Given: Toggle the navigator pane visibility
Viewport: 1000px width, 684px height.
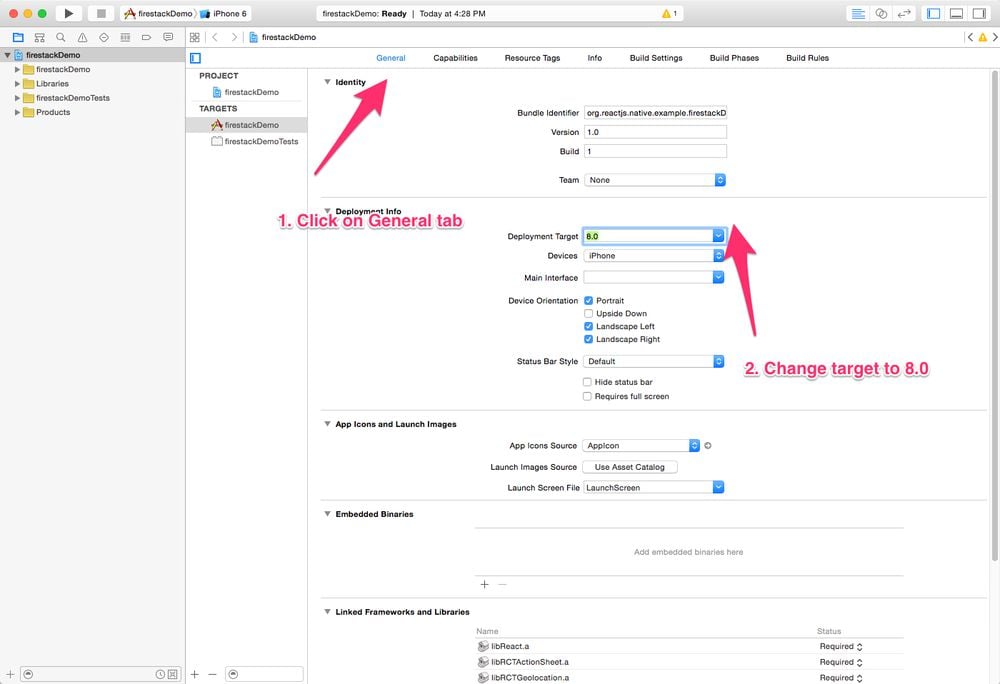Looking at the screenshot, I should pos(934,13).
